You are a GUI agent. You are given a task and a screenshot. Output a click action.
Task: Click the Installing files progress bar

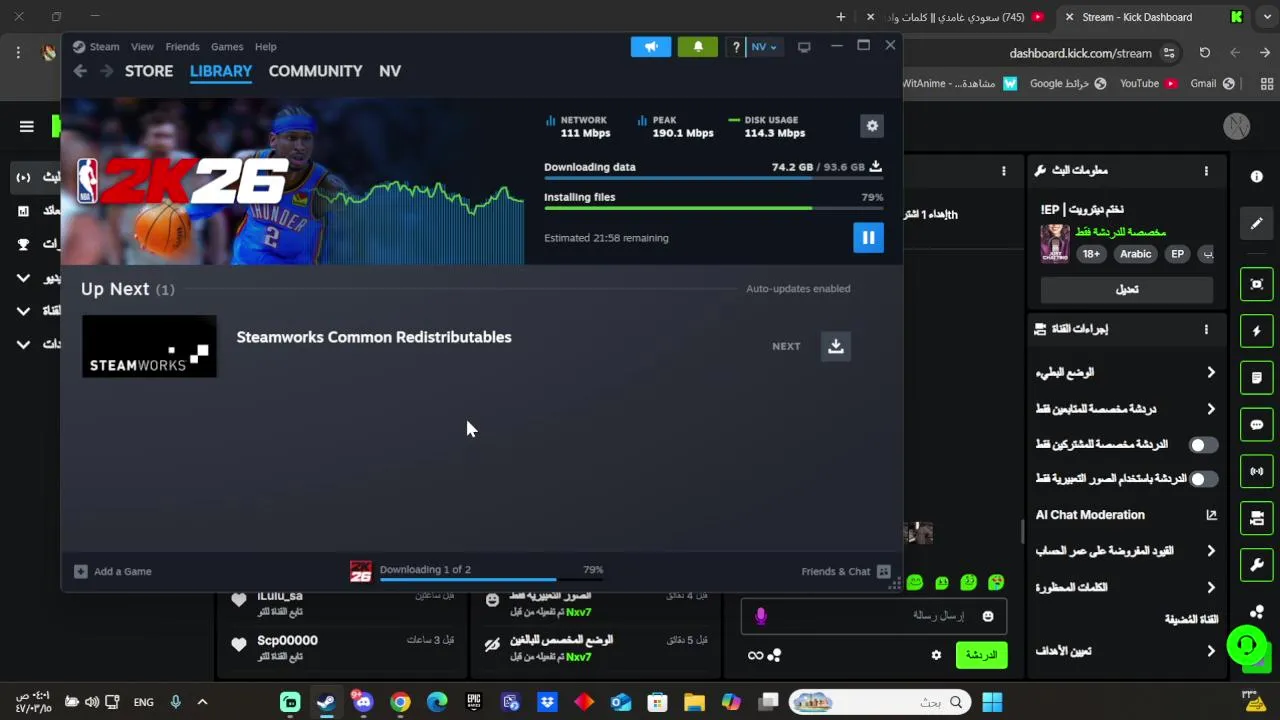click(713, 208)
